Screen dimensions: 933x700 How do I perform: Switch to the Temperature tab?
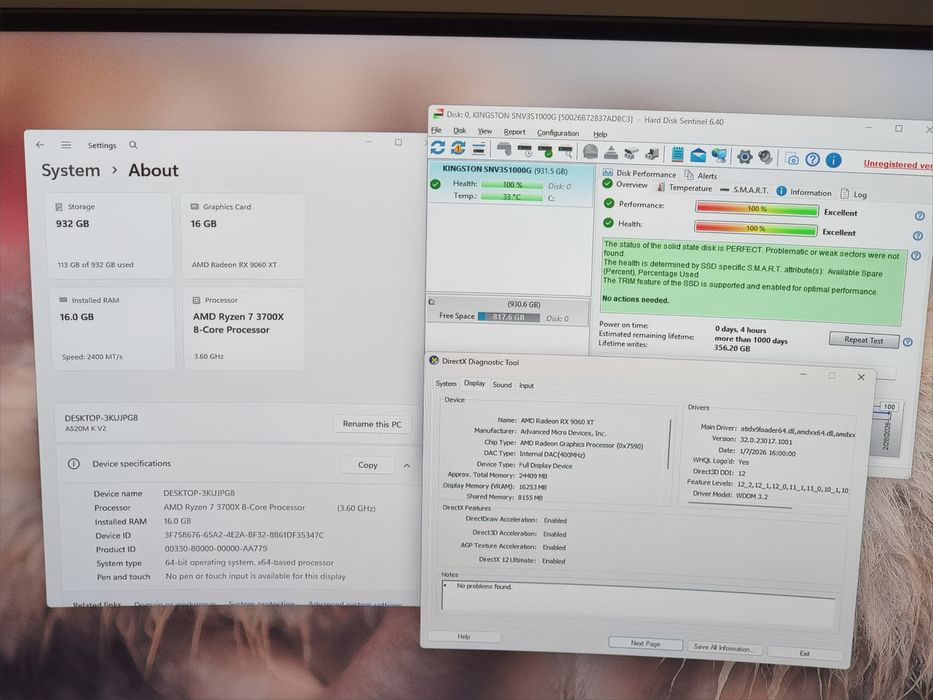(684, 188)
